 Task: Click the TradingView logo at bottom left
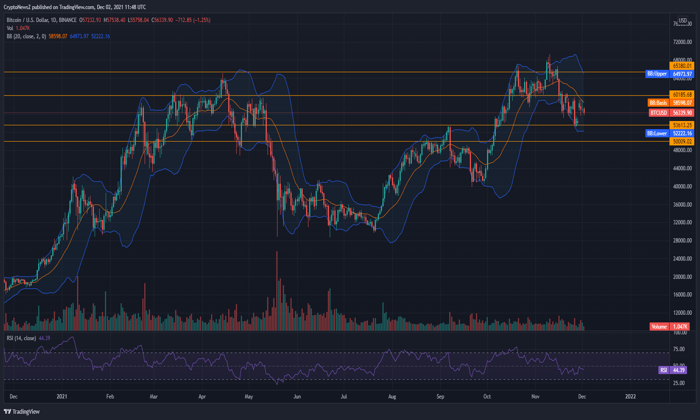(21, 412)
